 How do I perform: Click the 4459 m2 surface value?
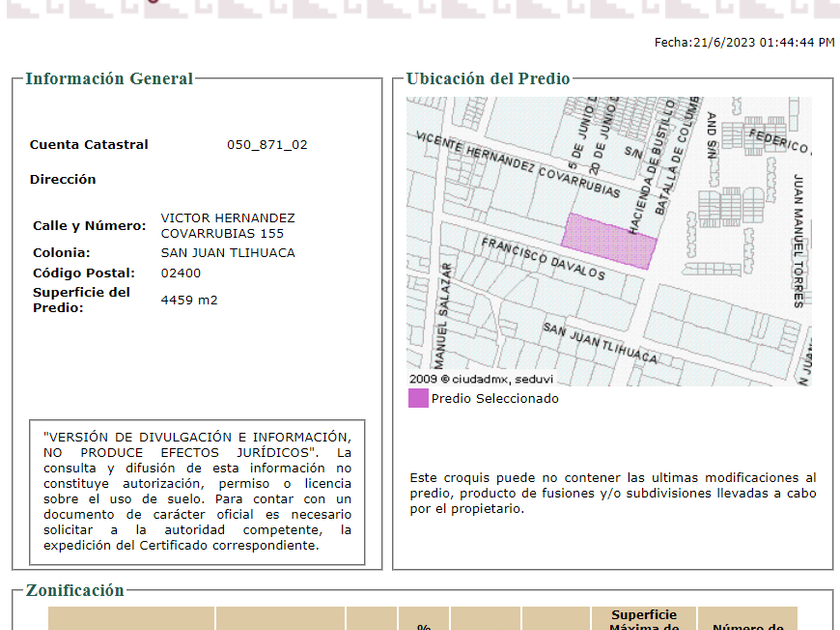point(189,300)
